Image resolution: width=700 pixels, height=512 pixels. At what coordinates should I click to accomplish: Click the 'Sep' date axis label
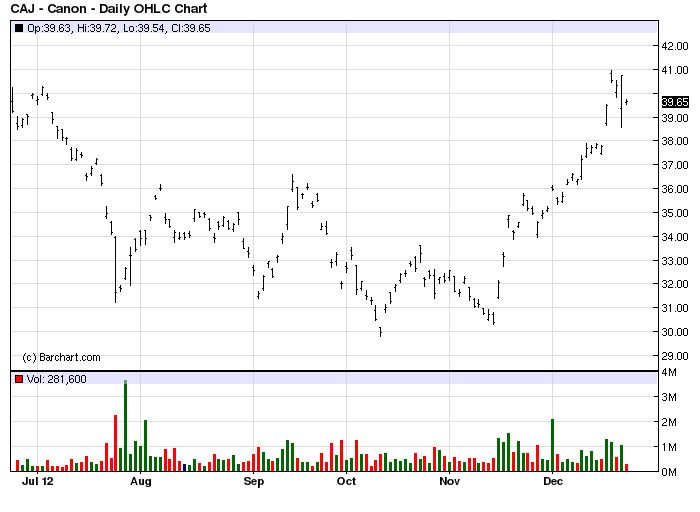coord(254,481)
